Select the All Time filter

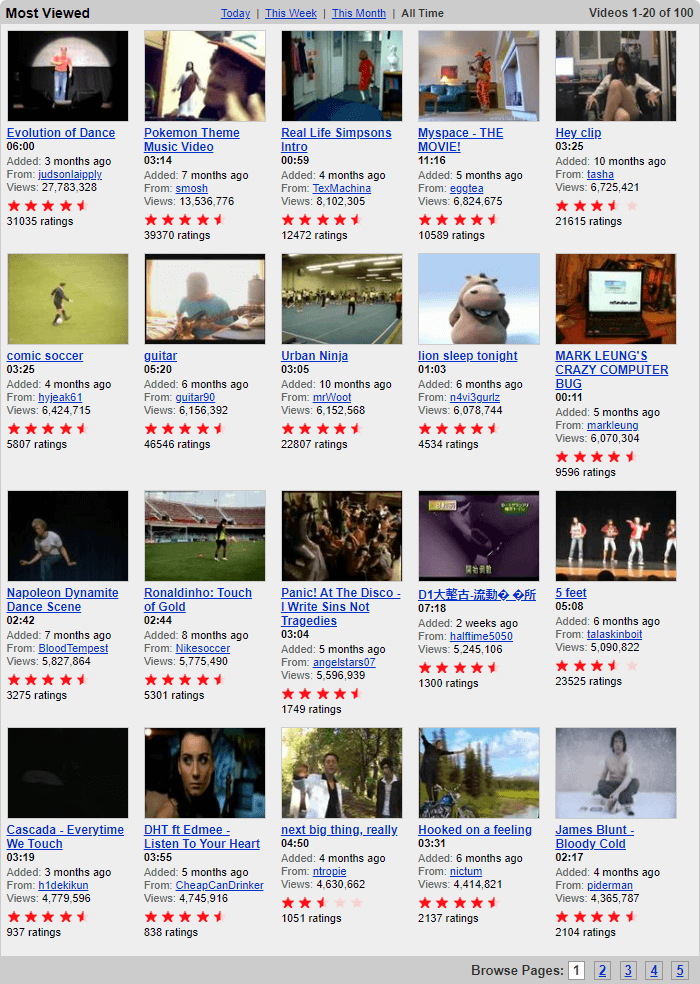(x=423, y=13)
